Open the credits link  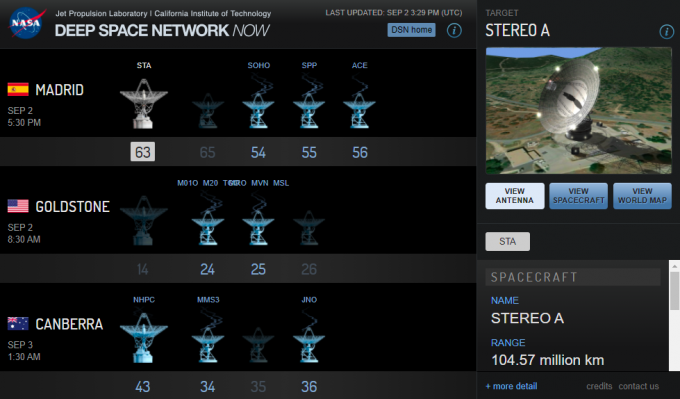coord(599,386)
